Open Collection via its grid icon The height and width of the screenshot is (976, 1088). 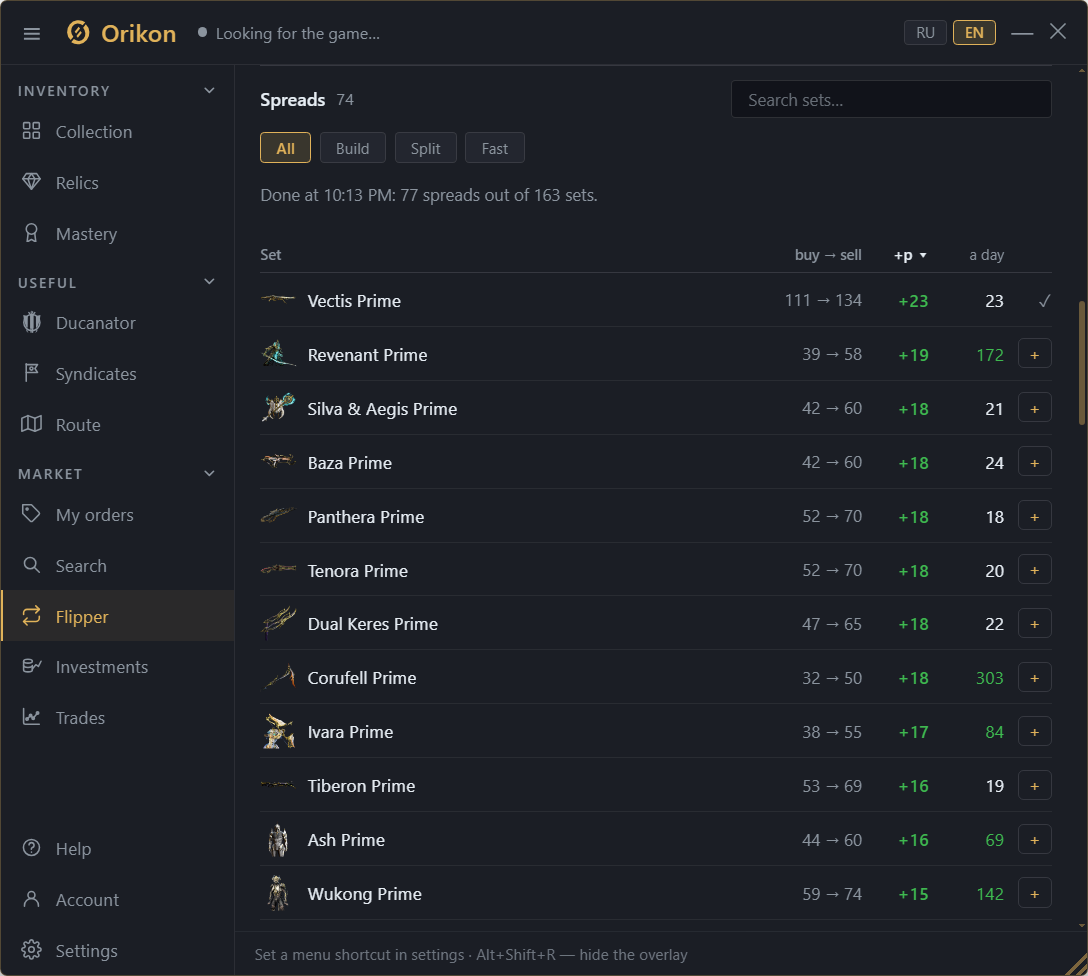click(31, 131)
